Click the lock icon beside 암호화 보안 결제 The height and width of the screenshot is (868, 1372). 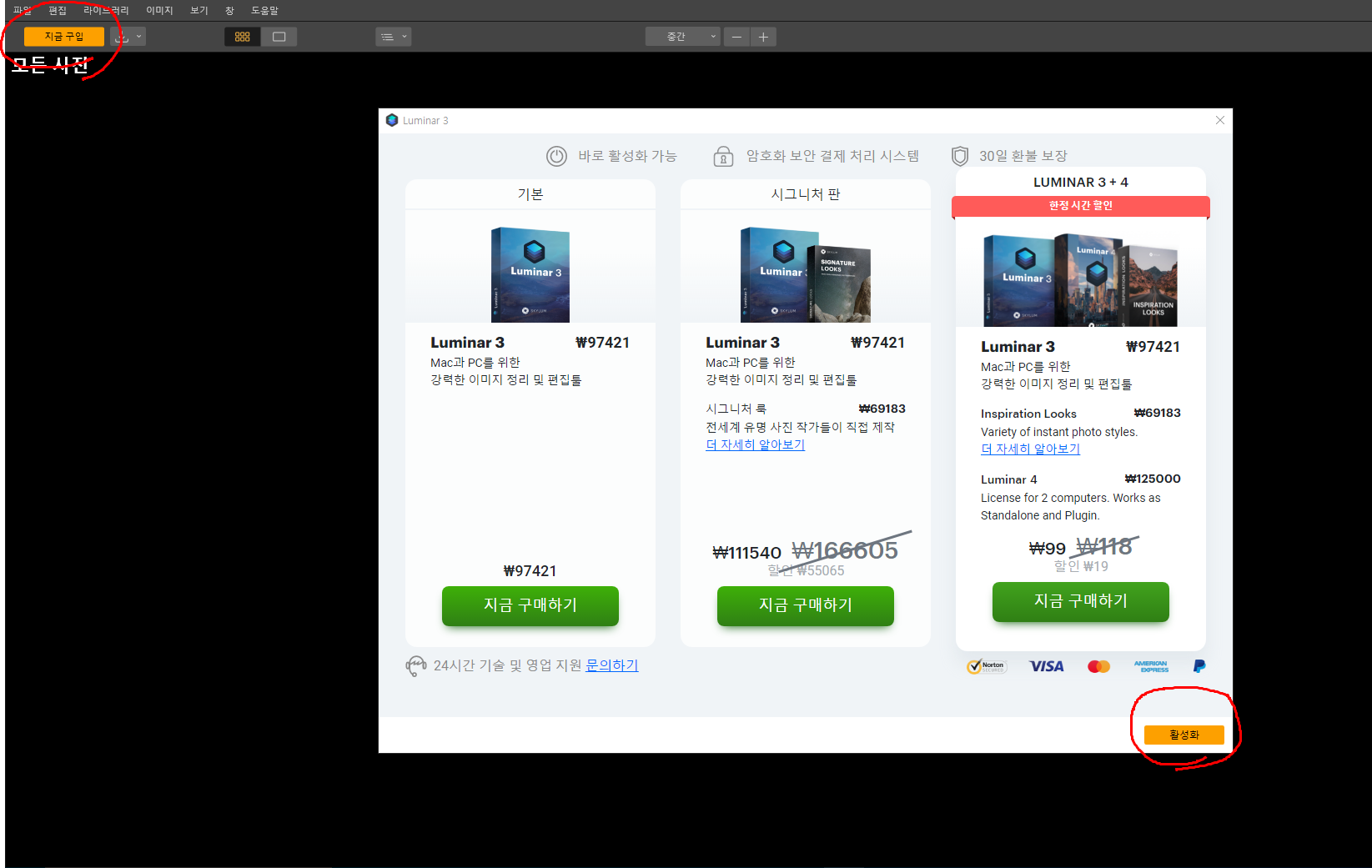click(723, 156)
